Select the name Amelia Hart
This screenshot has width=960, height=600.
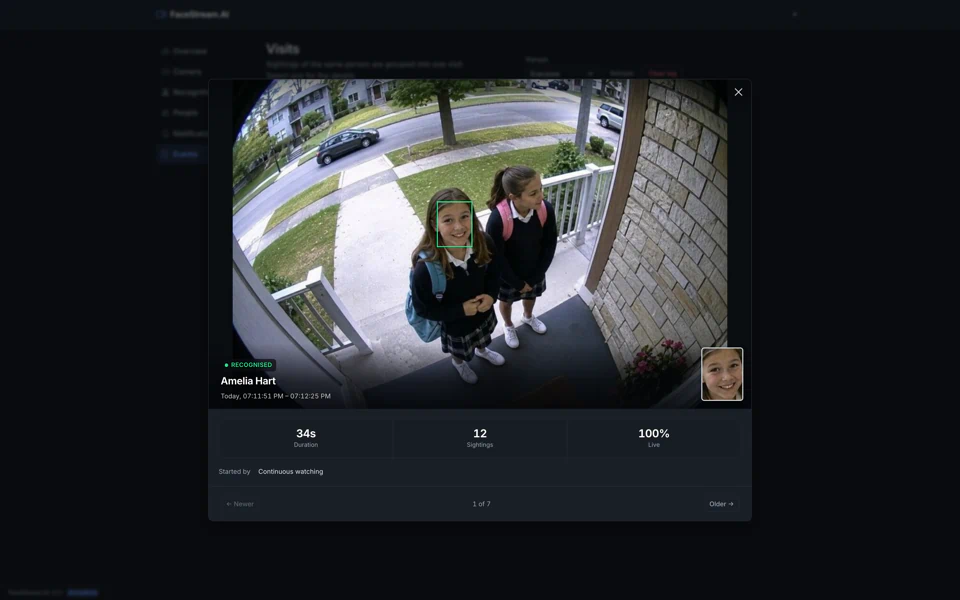pos(248,381)
